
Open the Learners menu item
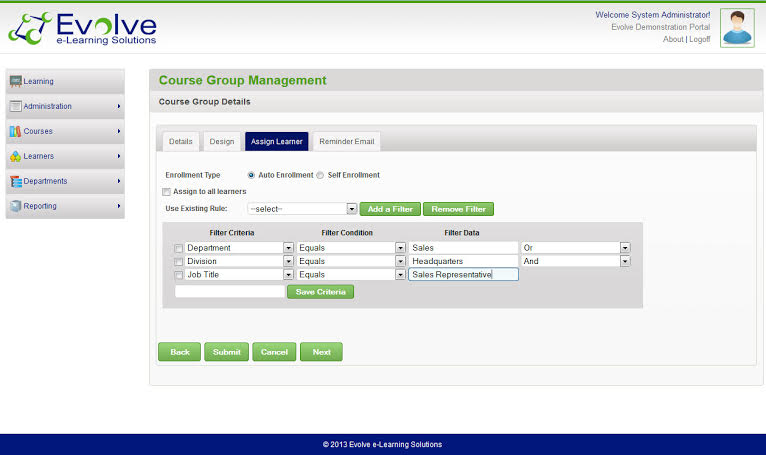tap(65, 156)
